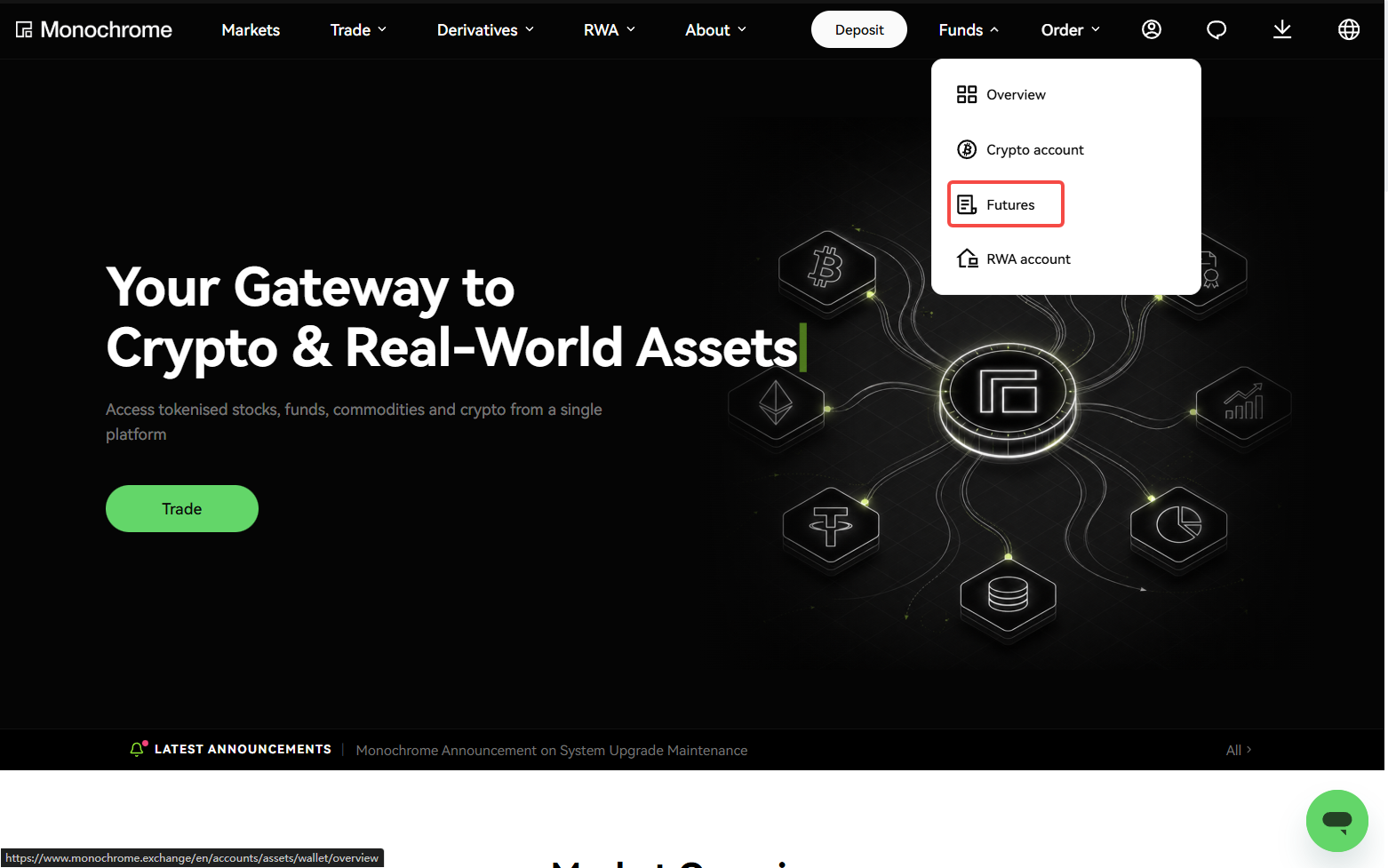
Task: Open the user profile account icon
Action: click(x=1152, y=29)
